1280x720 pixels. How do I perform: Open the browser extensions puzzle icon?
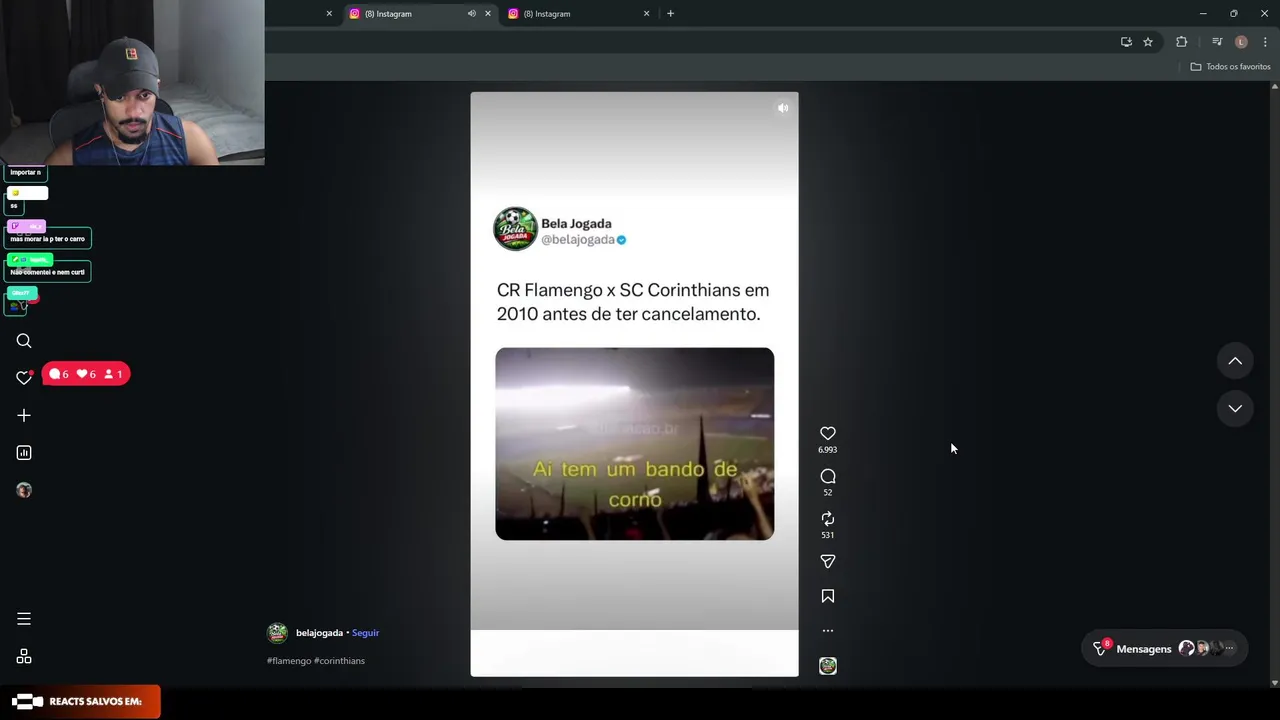click(x=1182, y=42)
